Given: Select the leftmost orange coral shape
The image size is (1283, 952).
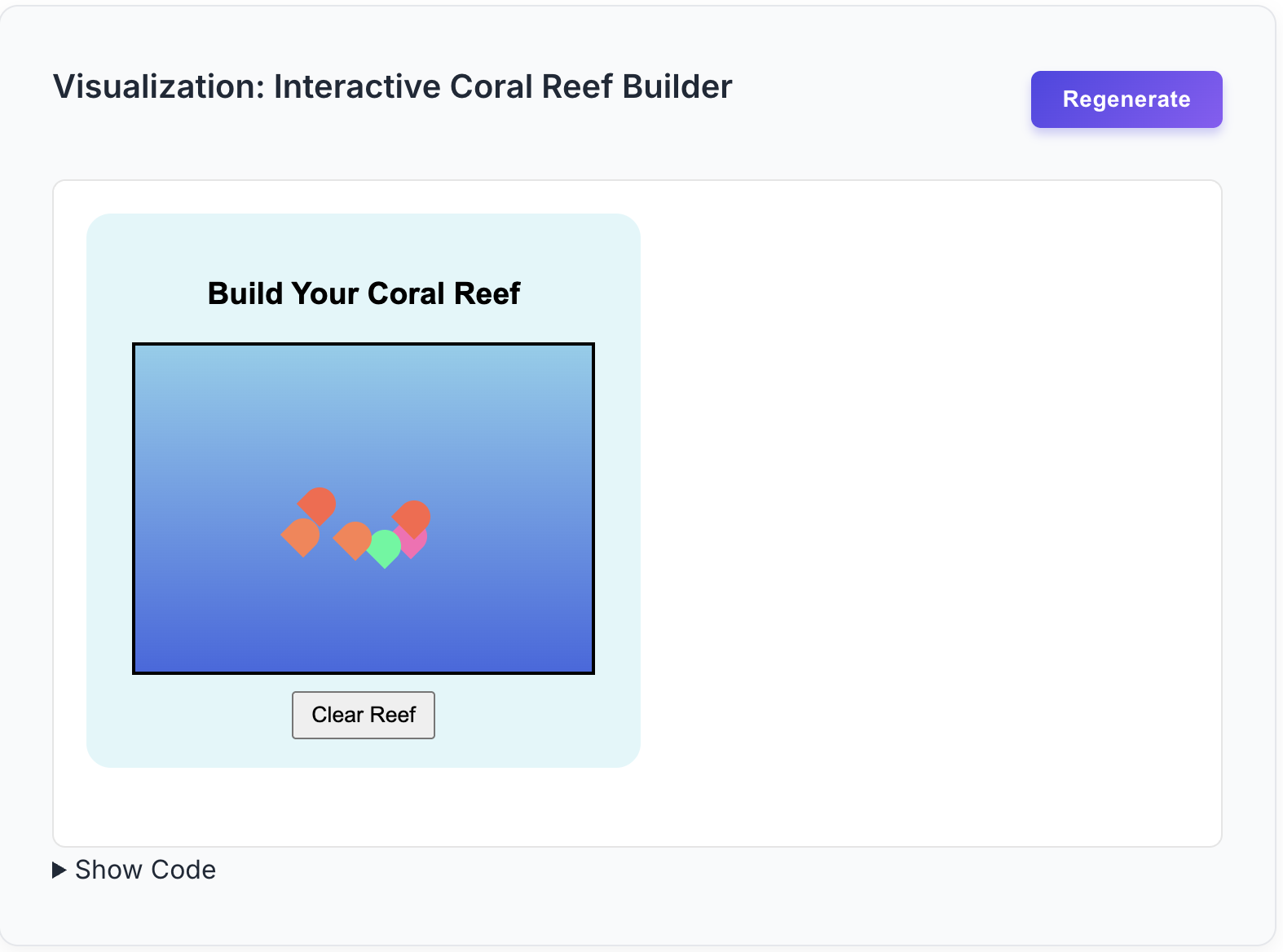Looking at the screenshot, I should click(300, 537).
